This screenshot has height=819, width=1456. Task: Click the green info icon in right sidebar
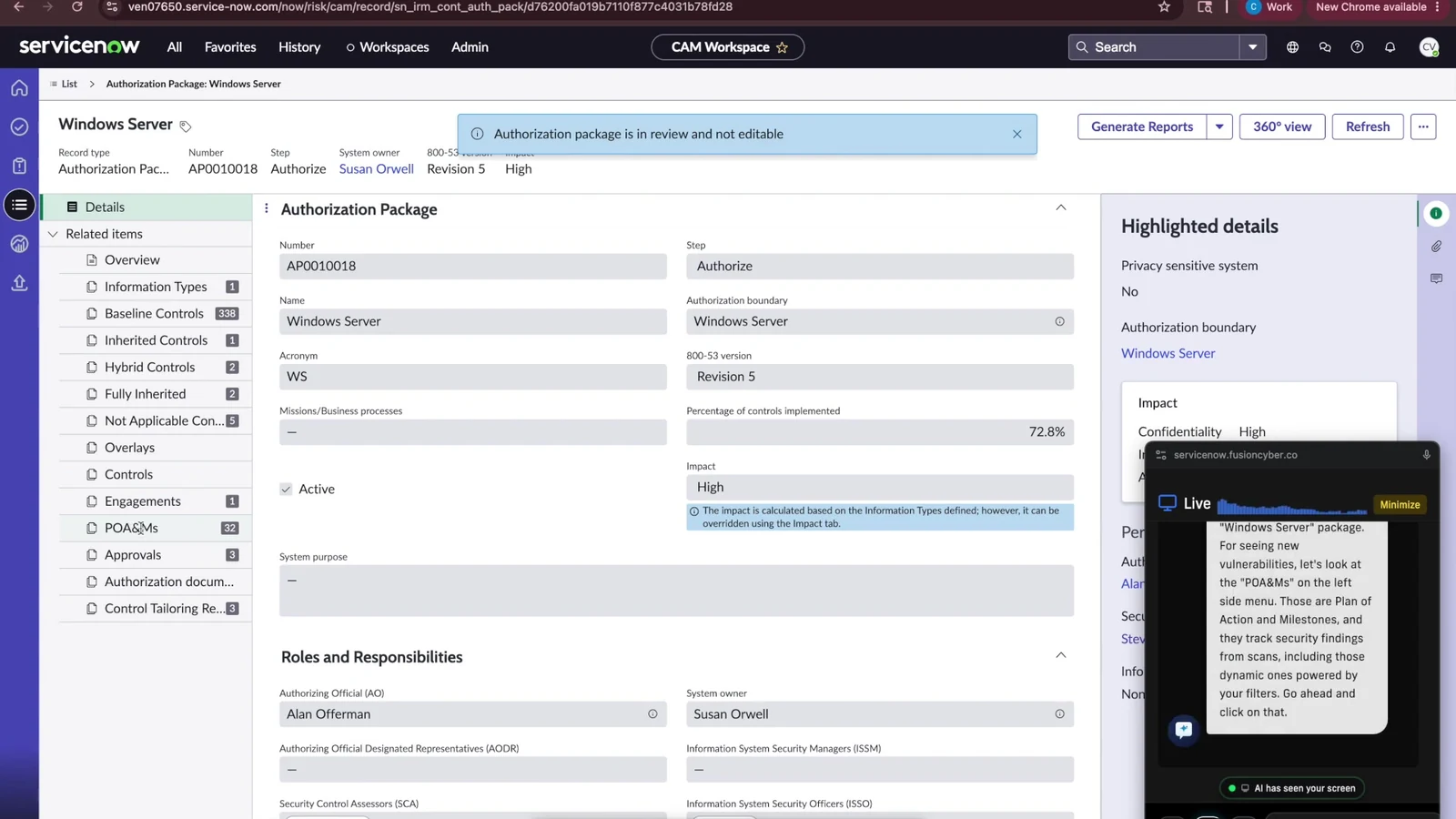[1436, 214]
